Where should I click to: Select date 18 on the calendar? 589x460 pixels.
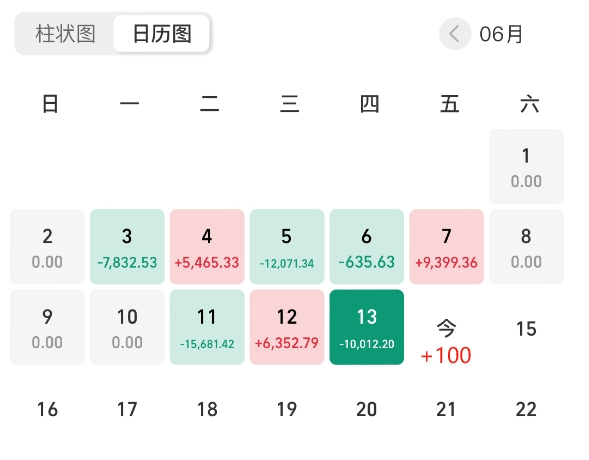[x=207, y=409]
